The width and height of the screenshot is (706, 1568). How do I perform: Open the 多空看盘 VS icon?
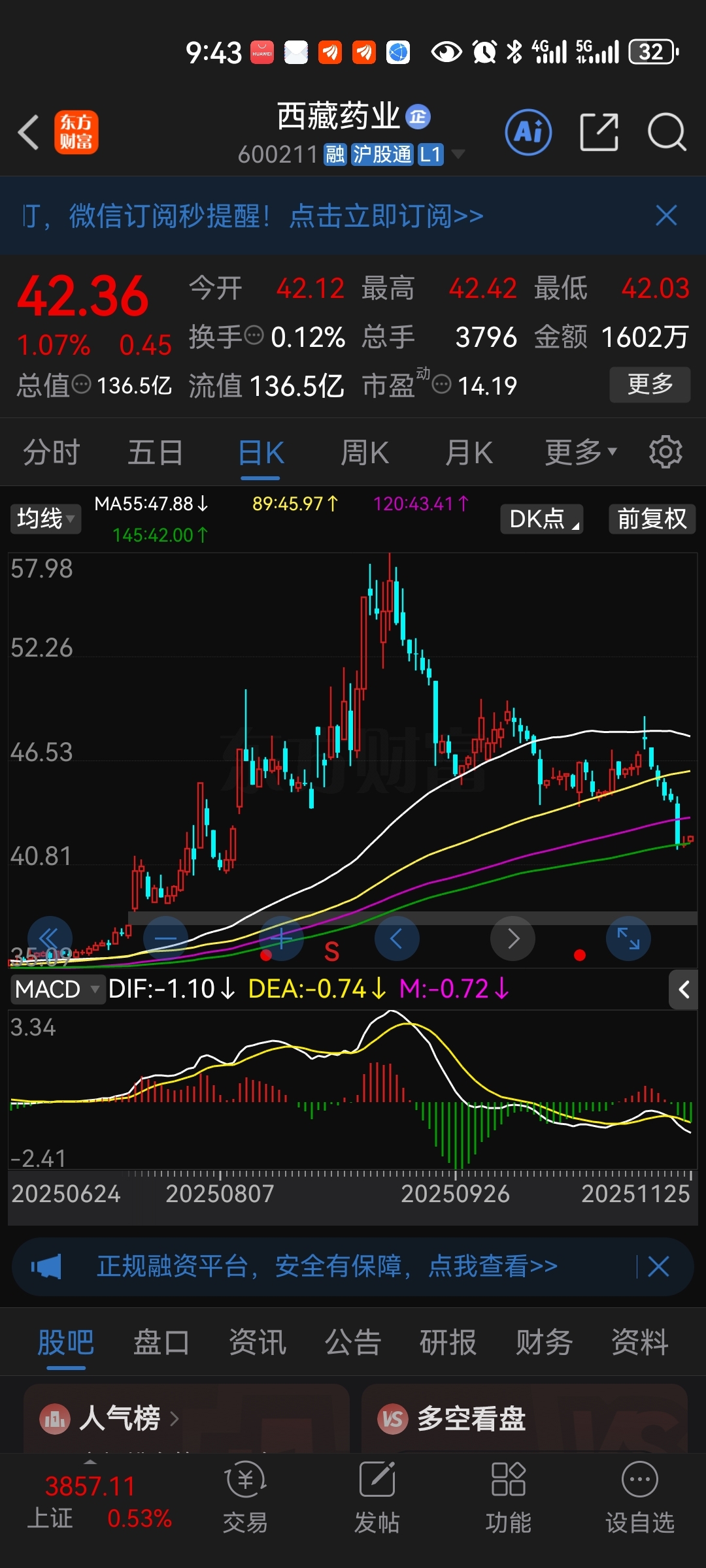393,1419
